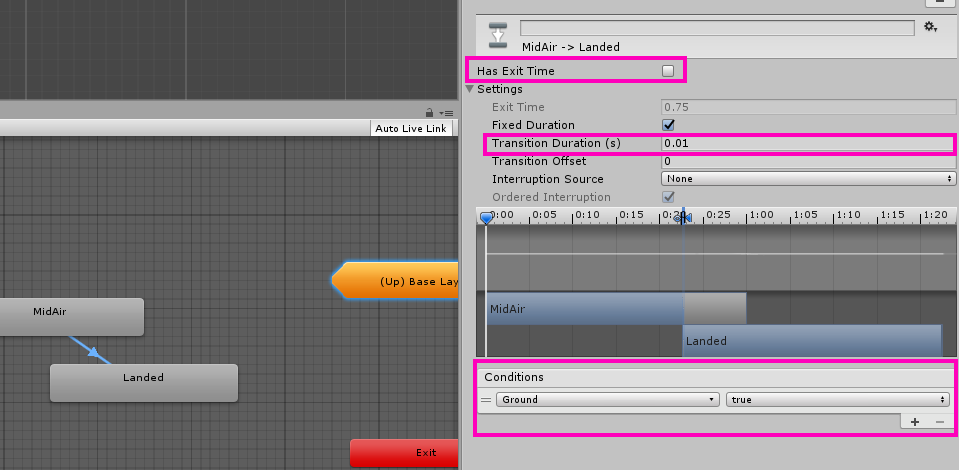The height and width of the screenshot is (470, 959).
Task: Select the MidAir state node
Action: click(x=72, y=317)
